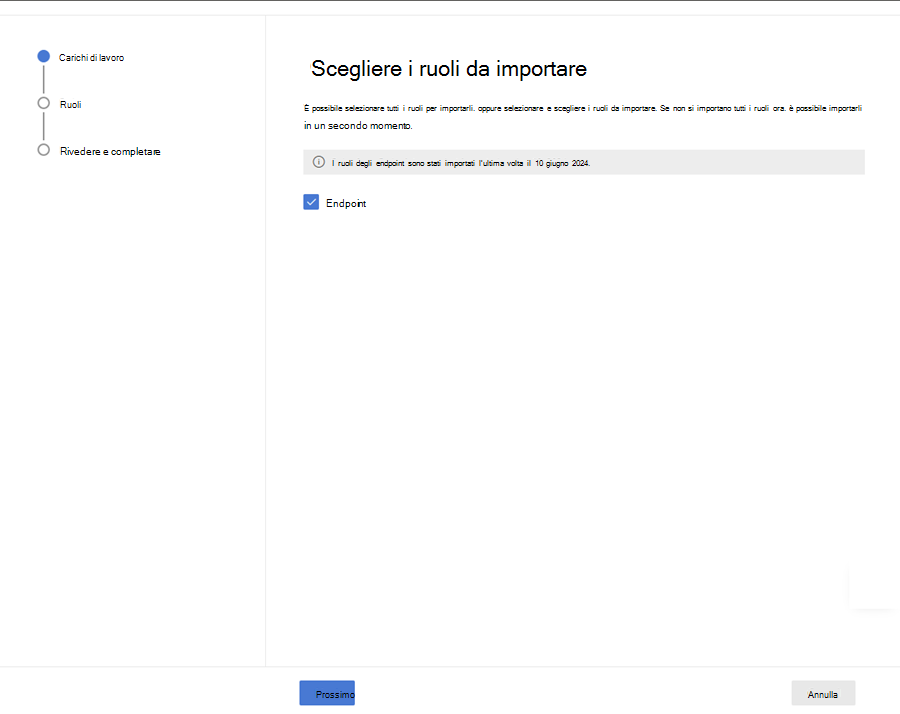Click the filled Carichi di lavoro step circle
This screenshot has height=714, width=900.
tap(43, 57)
